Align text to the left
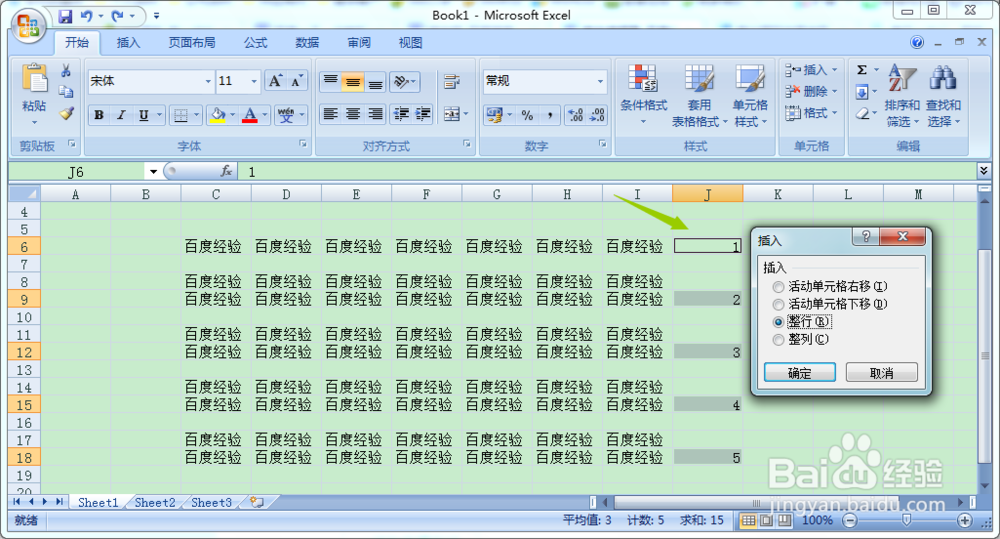The image size is (1000, 539). [330, 114]
